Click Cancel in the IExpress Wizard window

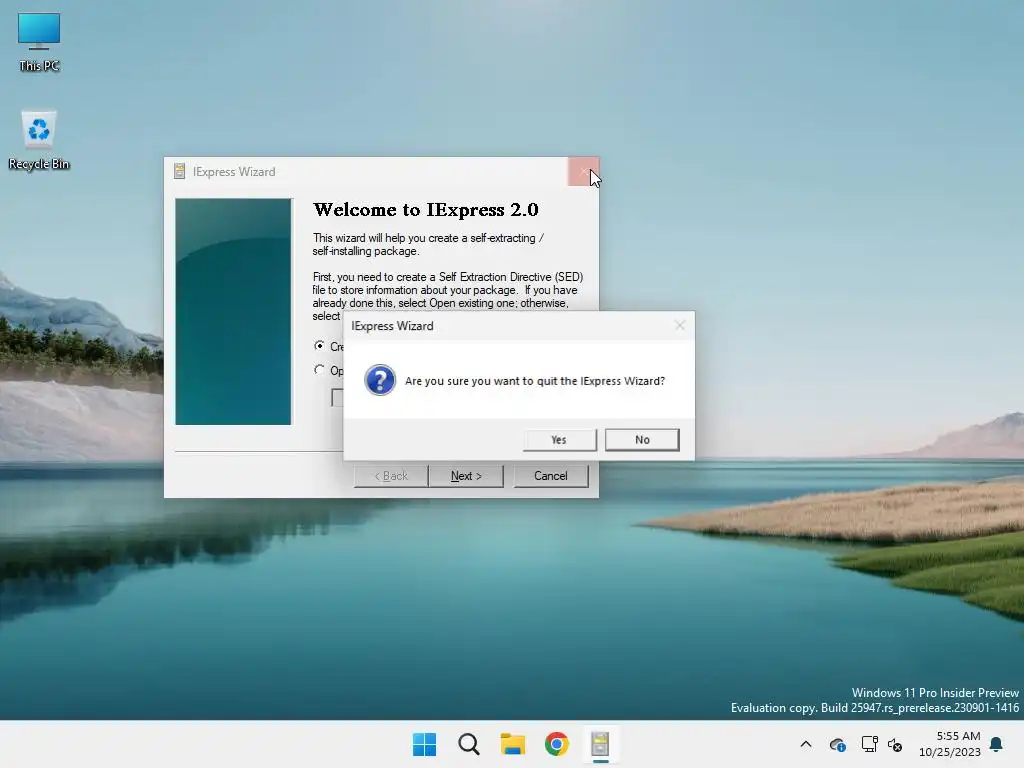pos(551,476)
